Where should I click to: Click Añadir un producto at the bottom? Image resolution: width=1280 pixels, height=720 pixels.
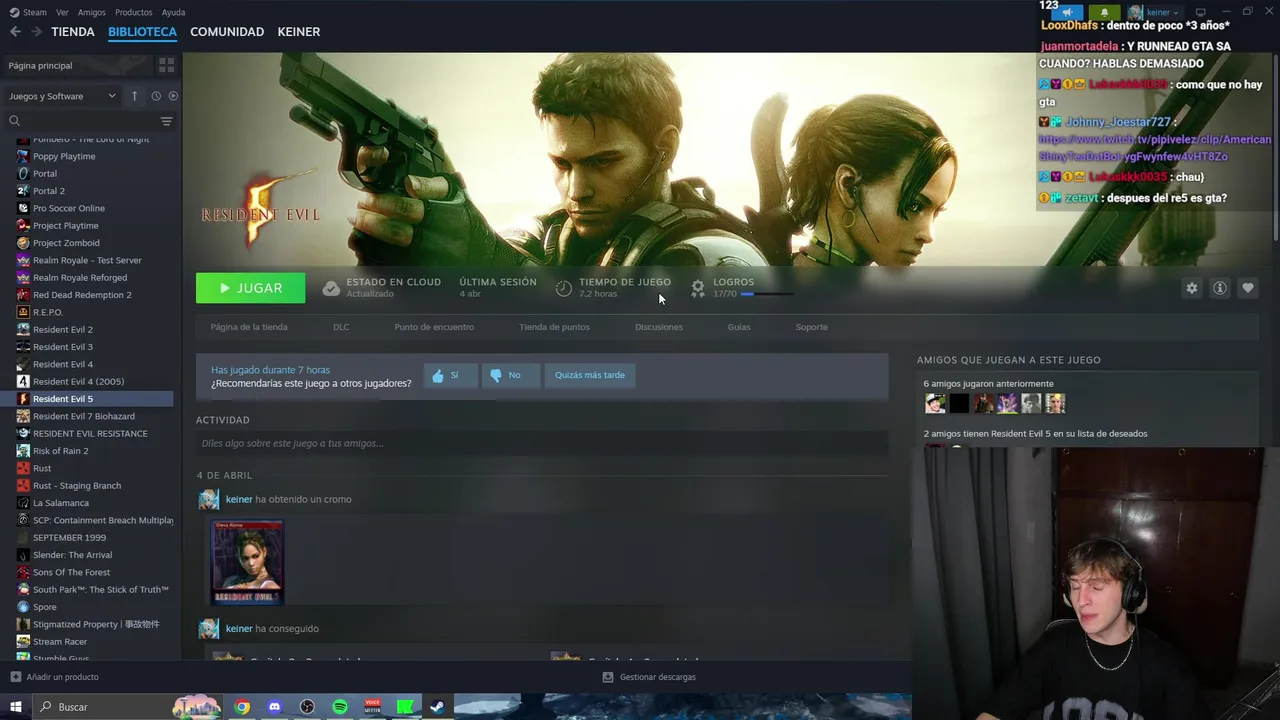pyautogui.click(x=54, y=677)
